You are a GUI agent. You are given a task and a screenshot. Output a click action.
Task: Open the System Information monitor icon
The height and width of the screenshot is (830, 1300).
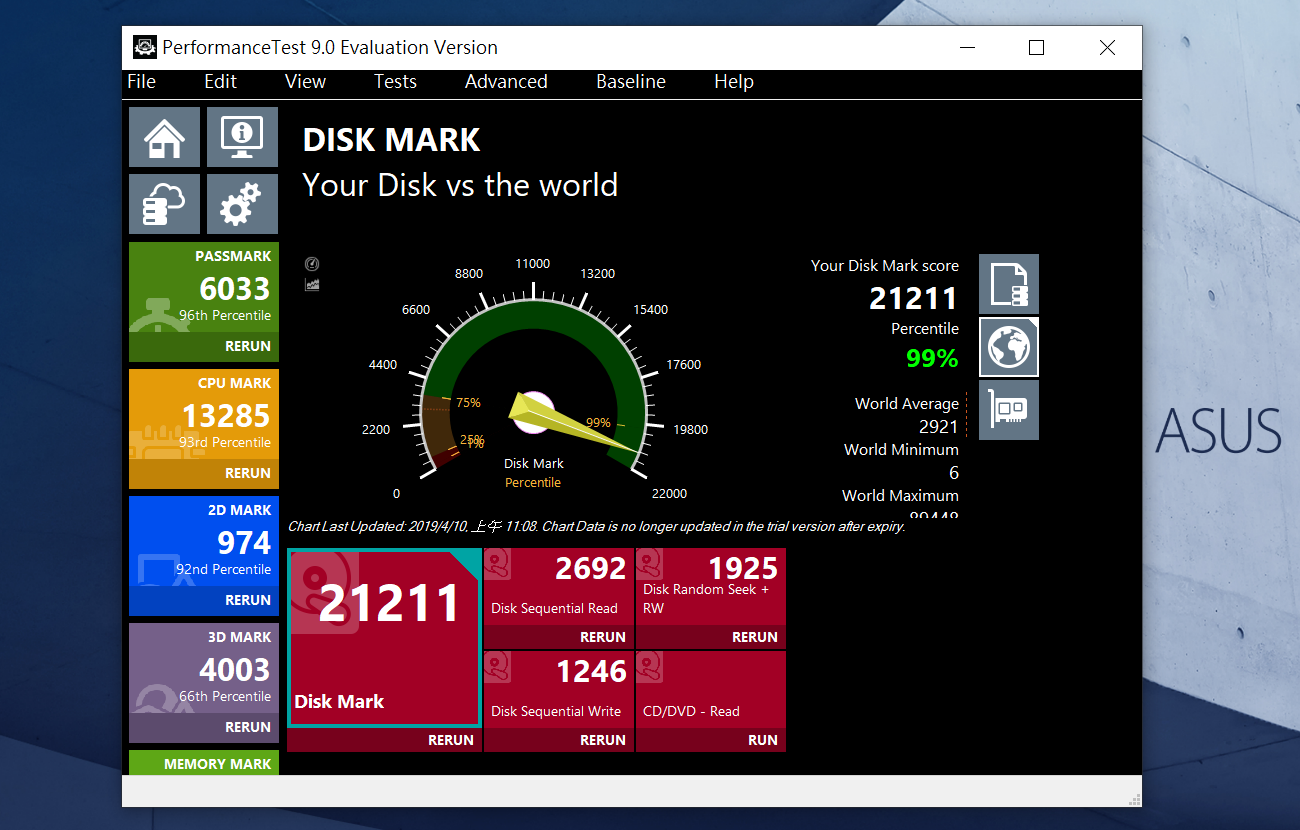point(242,137)
